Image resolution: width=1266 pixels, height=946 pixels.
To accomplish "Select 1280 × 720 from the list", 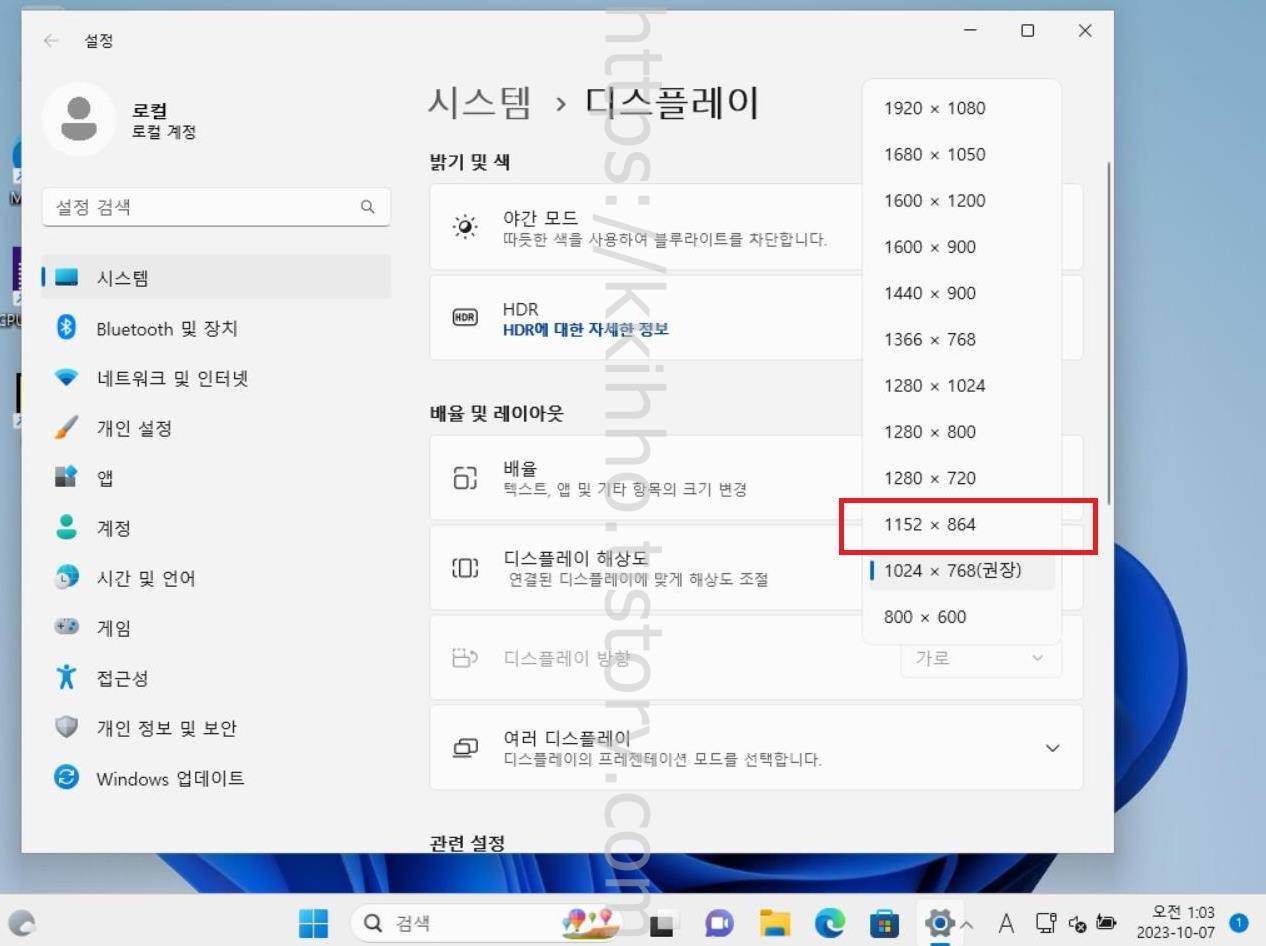I will tap(961, 478).
